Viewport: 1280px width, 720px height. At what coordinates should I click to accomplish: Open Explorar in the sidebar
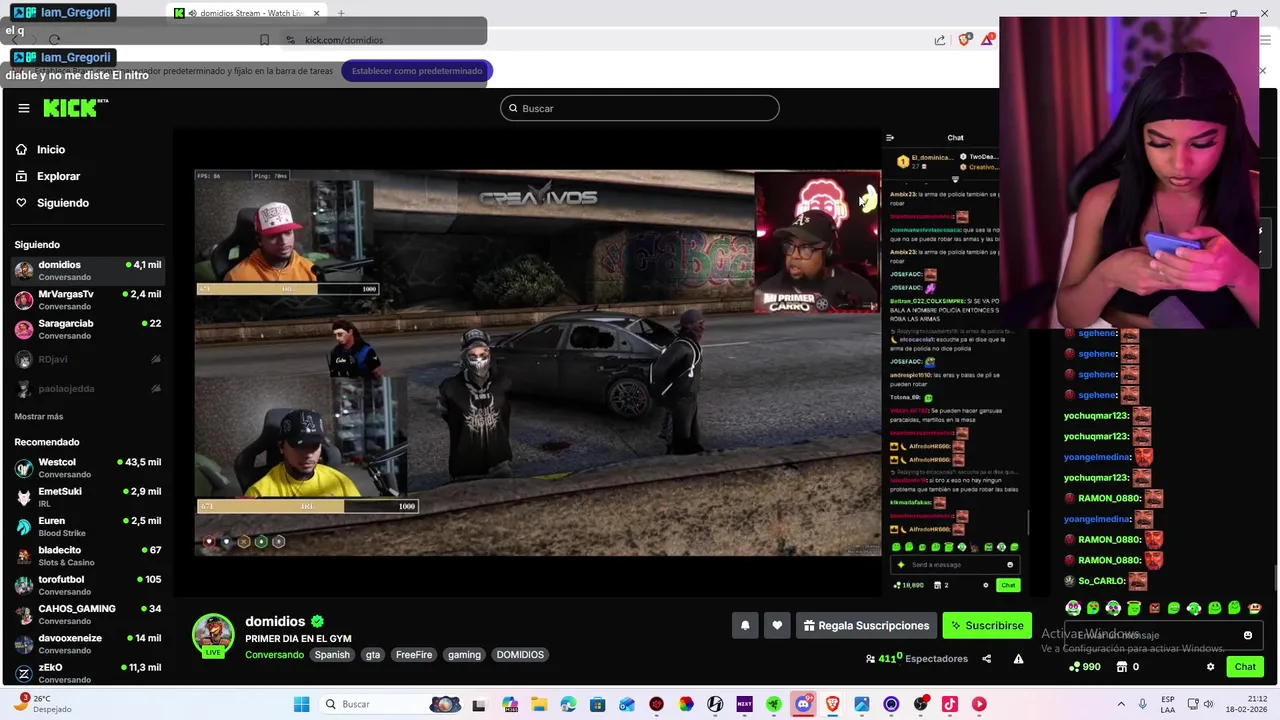coord(58,176)
